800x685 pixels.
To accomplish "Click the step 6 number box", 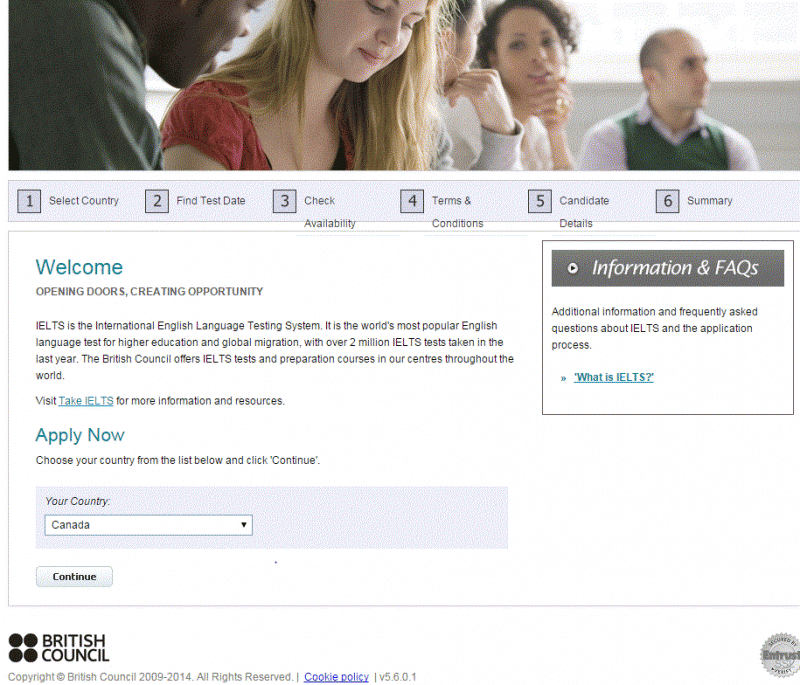I will [x=667, y=201].
